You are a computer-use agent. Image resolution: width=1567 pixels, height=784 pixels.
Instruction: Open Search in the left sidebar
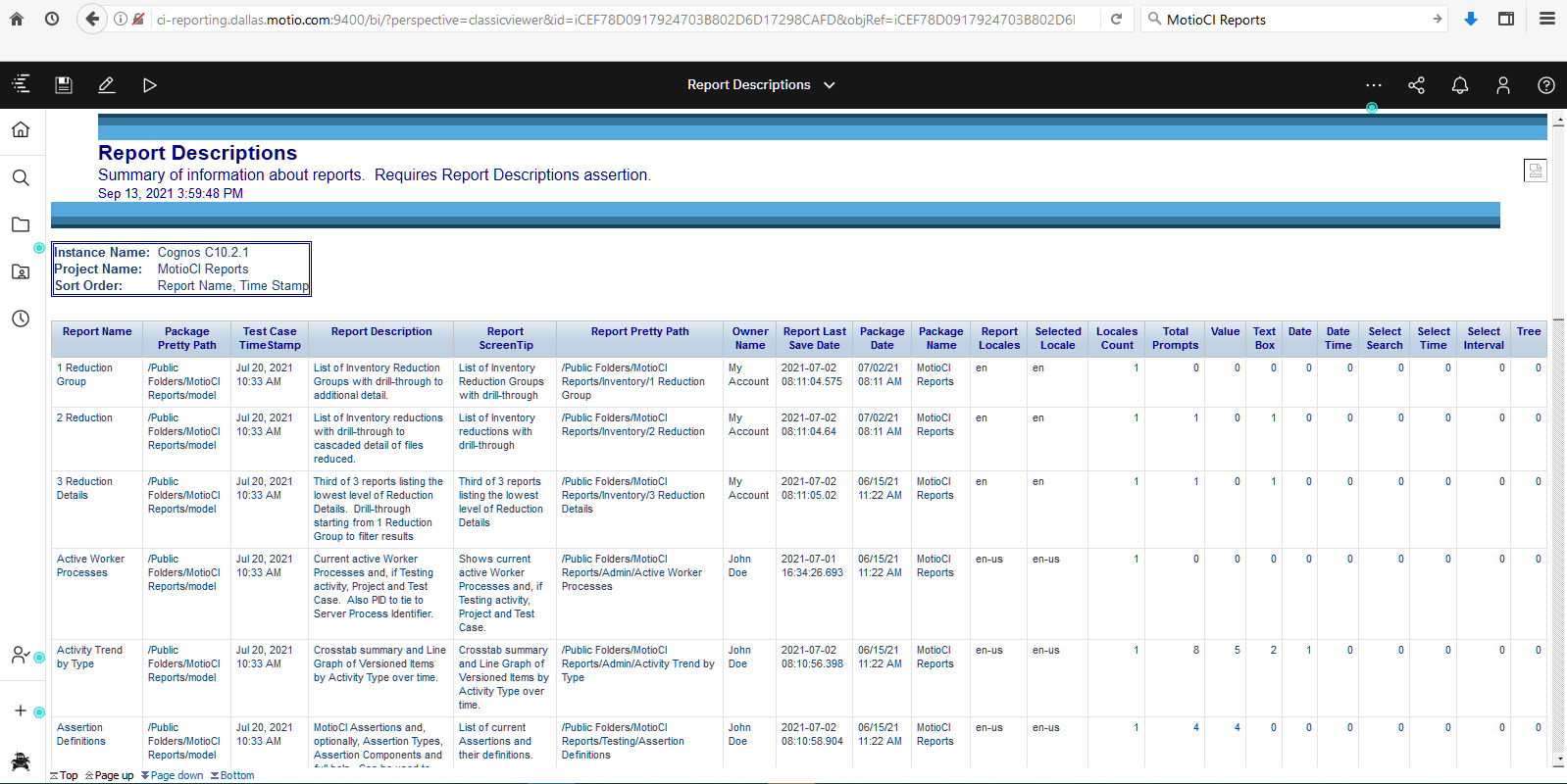[x=21, y=177]
